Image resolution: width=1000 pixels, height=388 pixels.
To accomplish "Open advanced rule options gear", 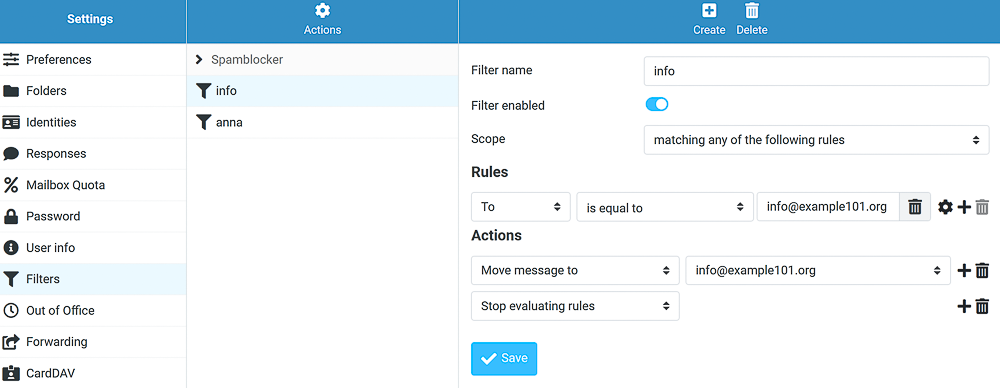I will pos(945,207).
